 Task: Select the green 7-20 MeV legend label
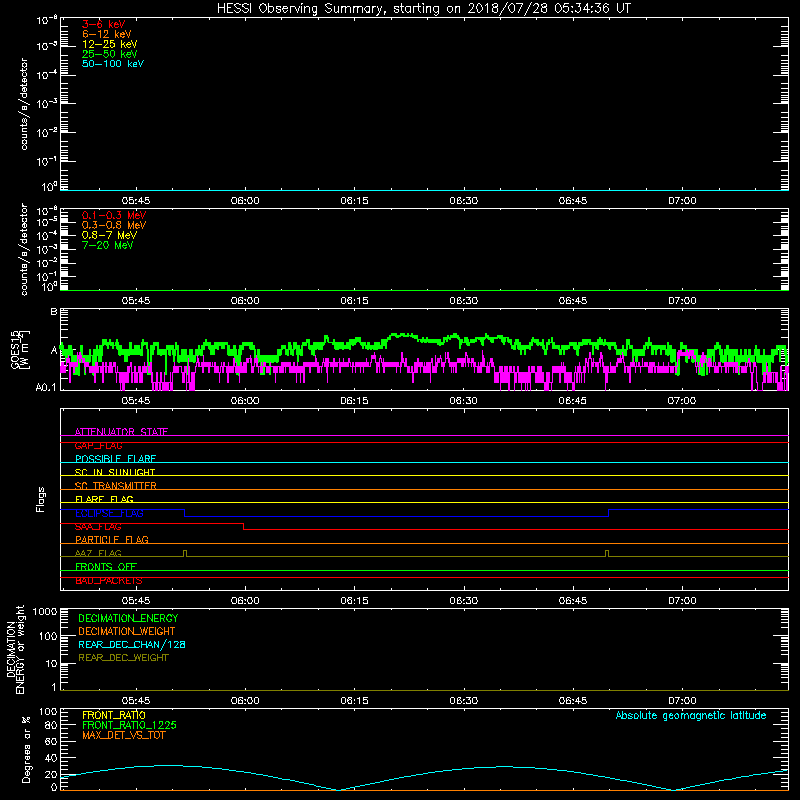pos(108,245)
